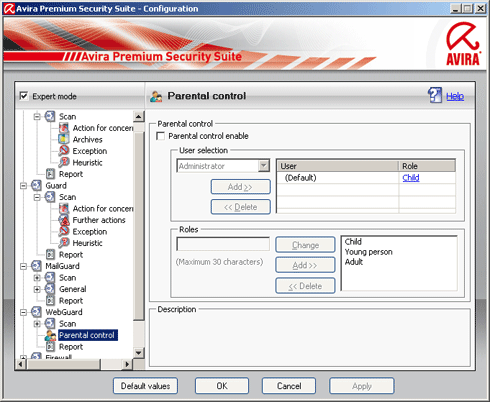Click the Scan icon under MailGuard

(50, 277)
